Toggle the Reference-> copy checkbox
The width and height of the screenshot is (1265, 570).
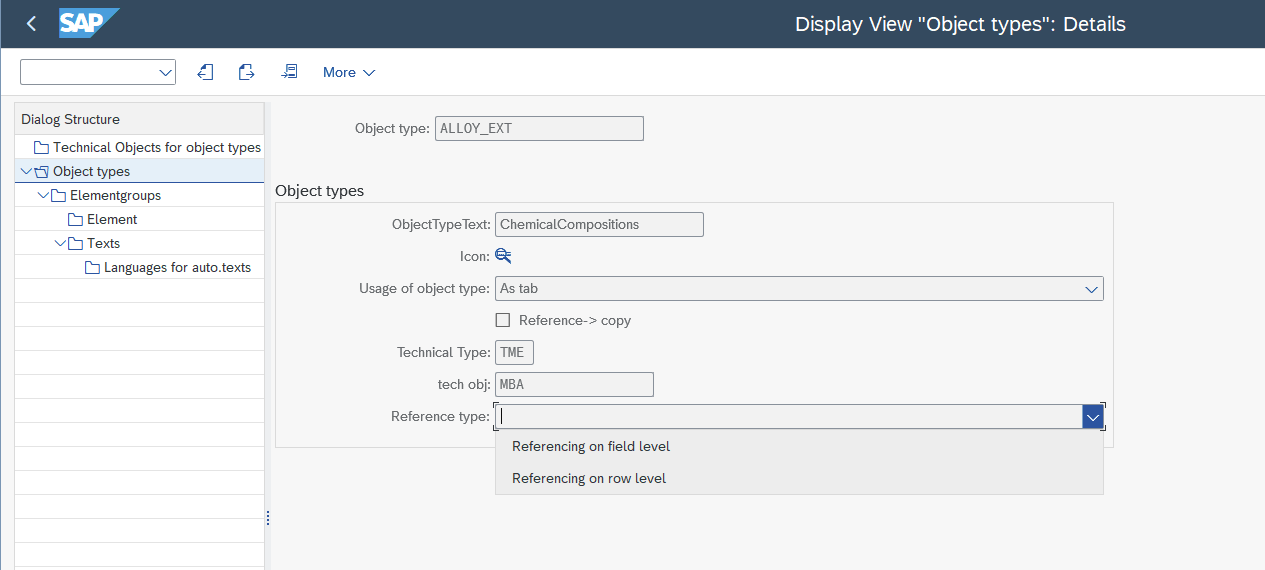(x=503, y=321)
